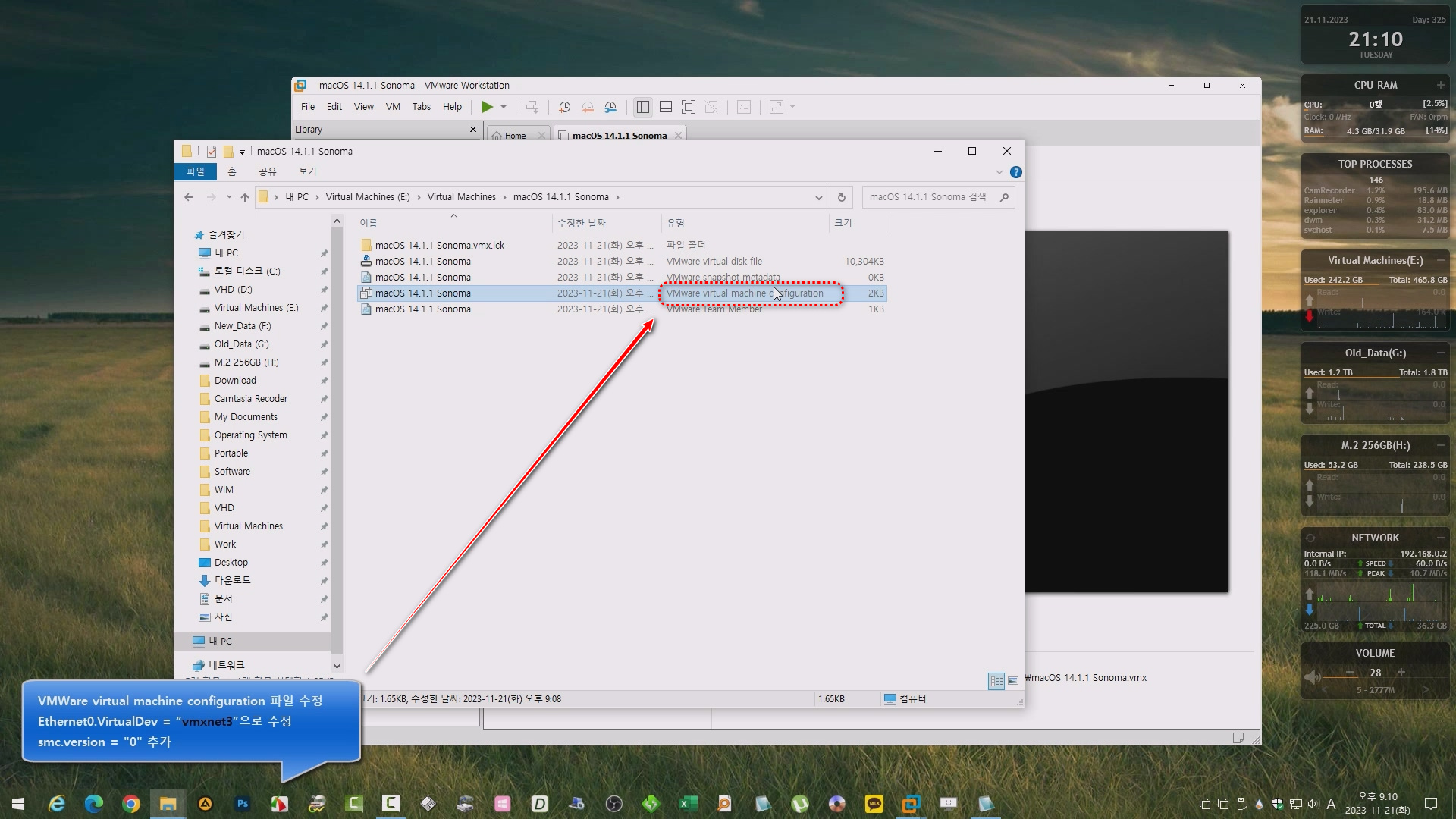Expand the Explorer ribbon with the chevron
1456x819 pixels.
click(x=999, y=173)
